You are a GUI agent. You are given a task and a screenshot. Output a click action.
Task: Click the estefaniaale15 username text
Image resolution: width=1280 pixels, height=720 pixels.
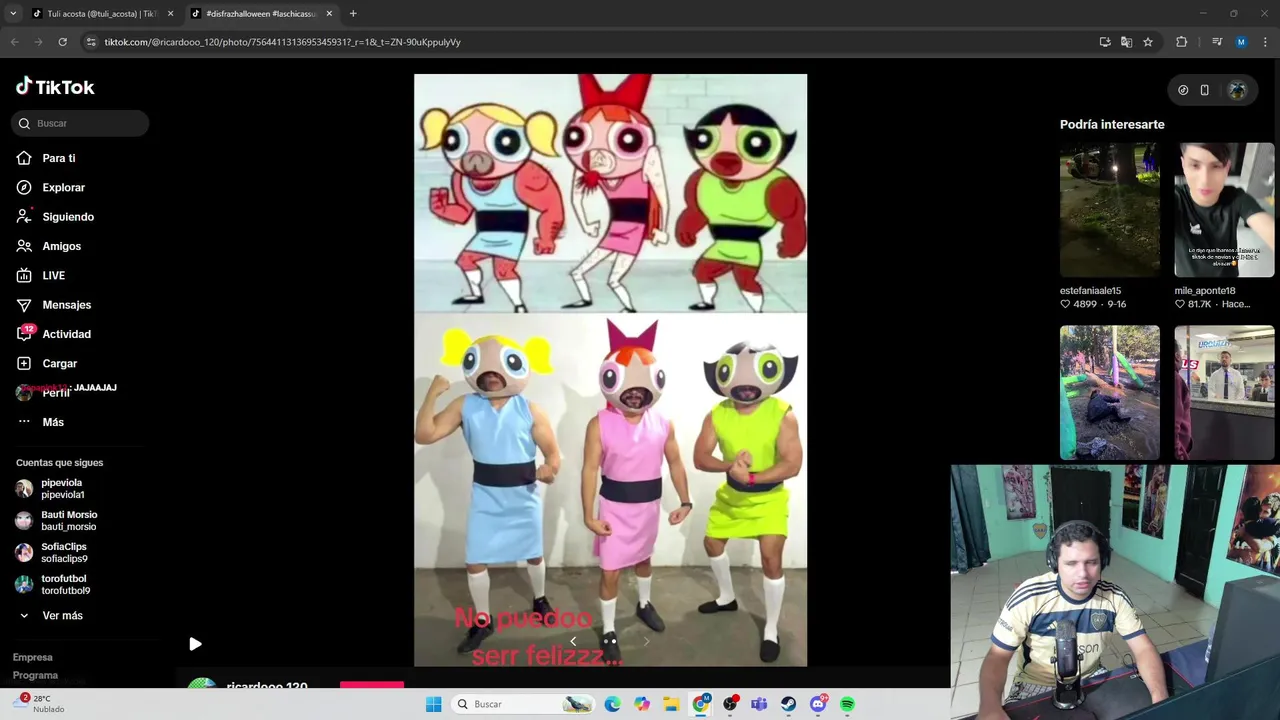[1090, 291]
